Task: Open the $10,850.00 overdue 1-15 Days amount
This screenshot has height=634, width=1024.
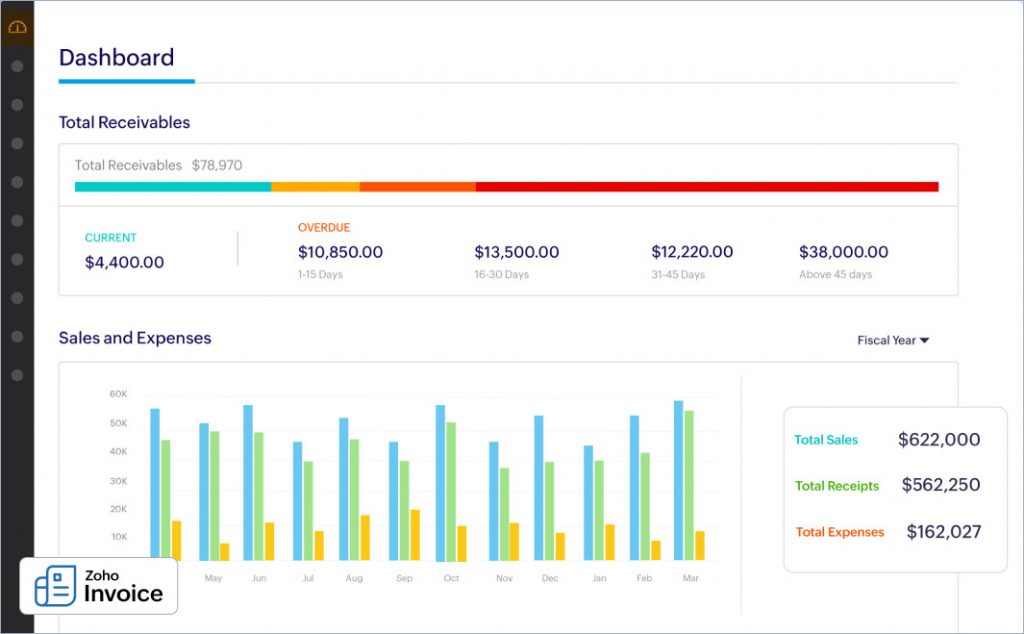Action: coord(340,252)
